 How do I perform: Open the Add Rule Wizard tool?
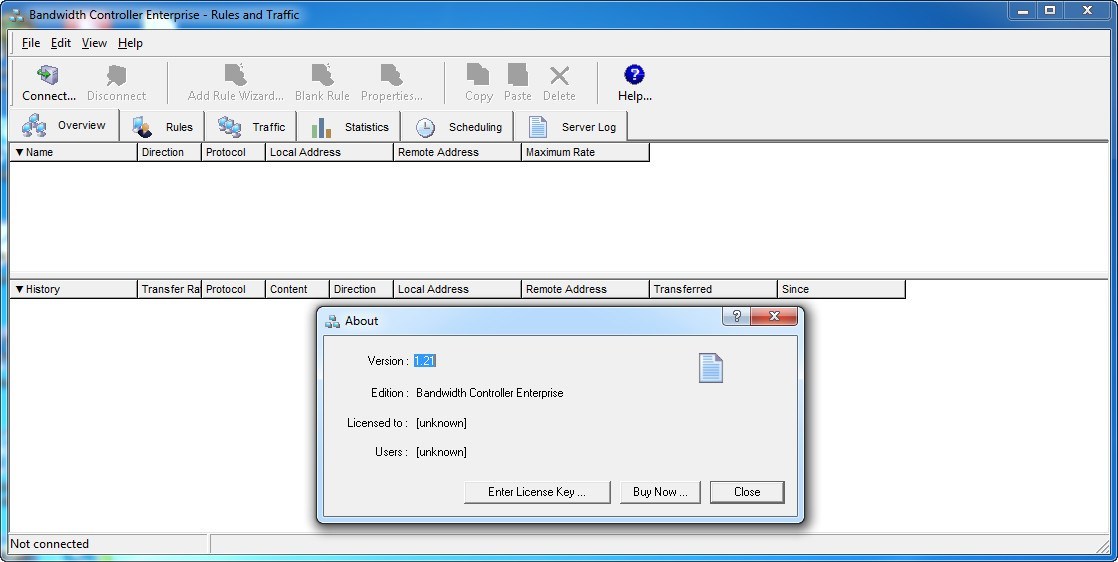click(x=235, y=83)
